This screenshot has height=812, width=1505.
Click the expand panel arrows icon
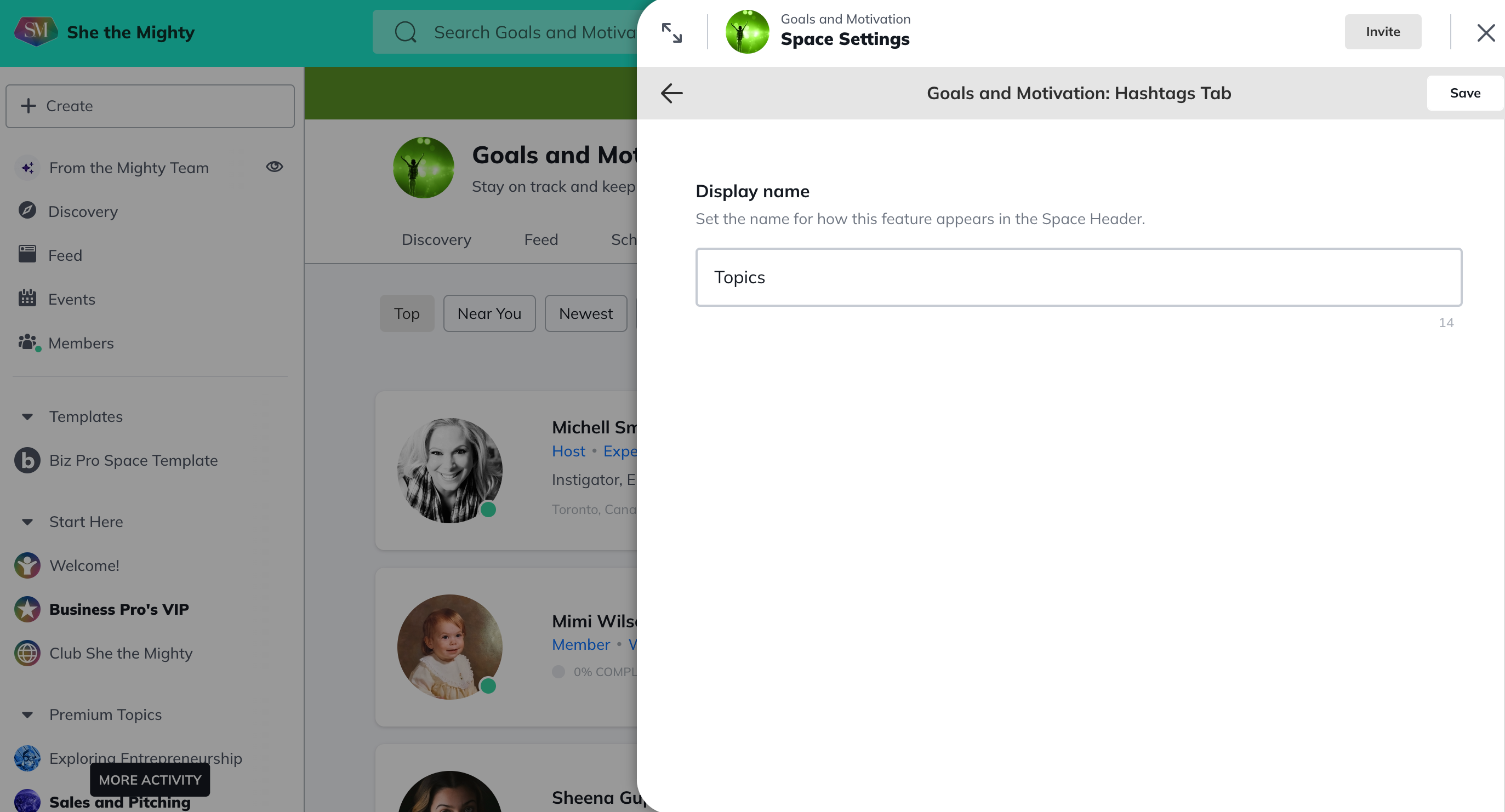point(671,33)
